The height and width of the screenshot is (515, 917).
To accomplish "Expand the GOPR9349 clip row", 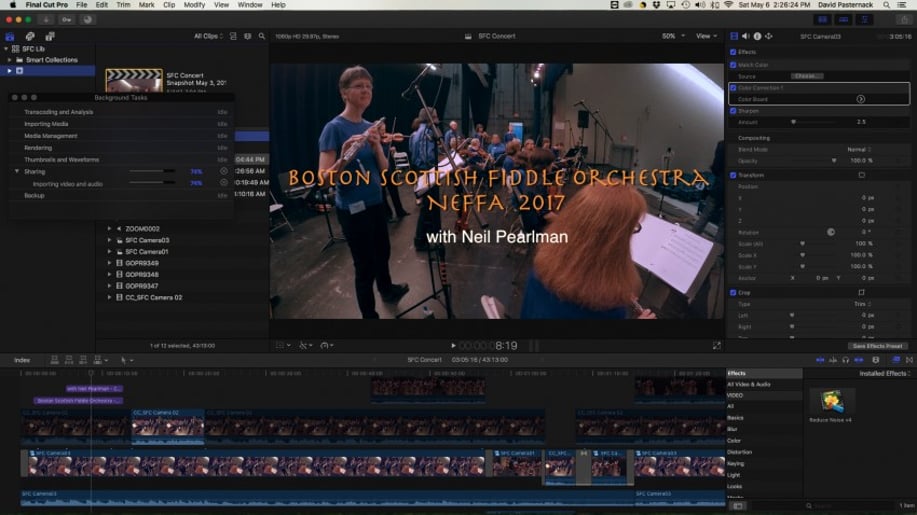I will (x=109, y=263).
